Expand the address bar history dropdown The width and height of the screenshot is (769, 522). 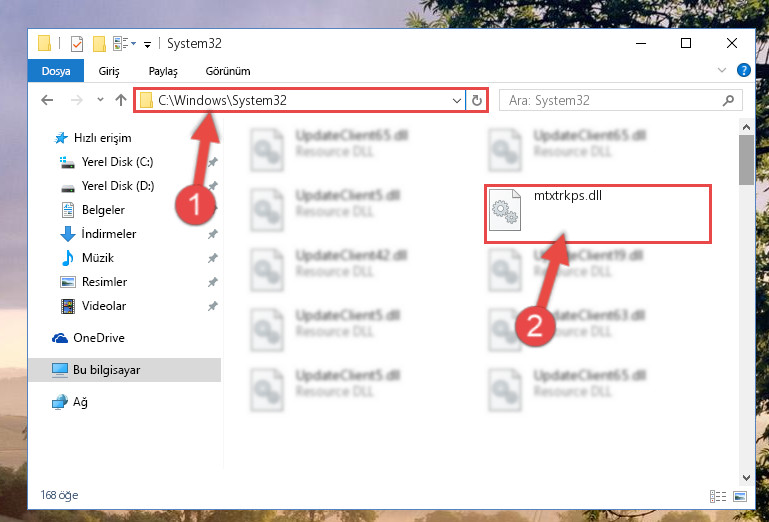tap(457, 101)
